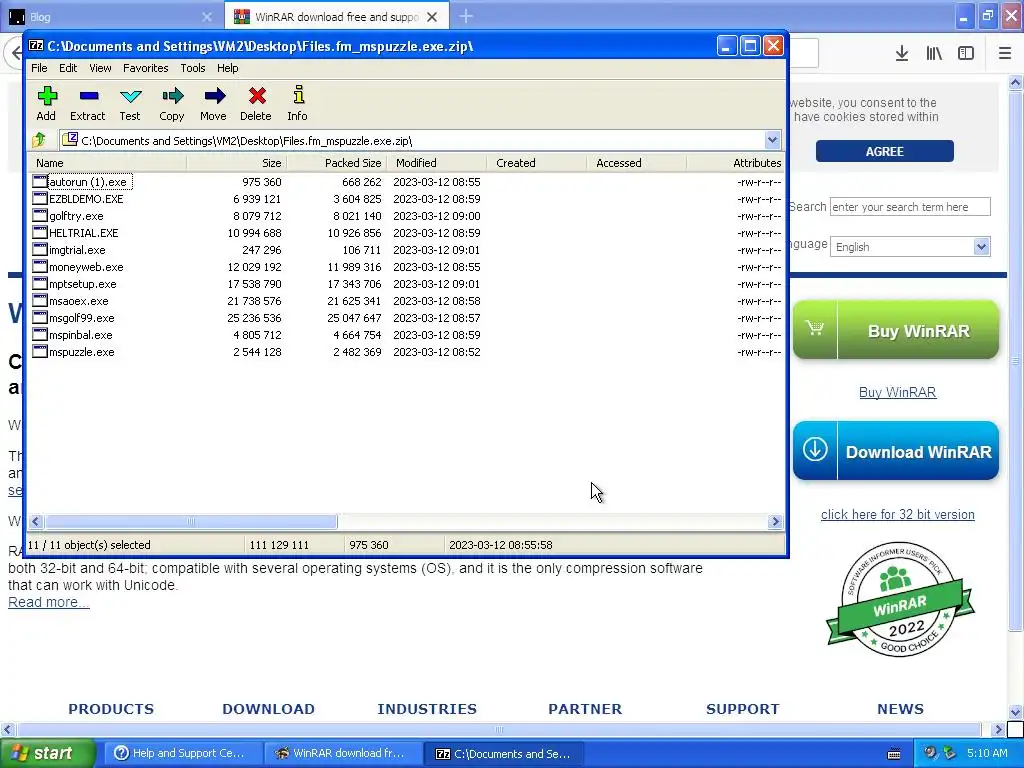
Task: Open the DOWNLOAD navigation link
Action: click(x=268, y=709)
